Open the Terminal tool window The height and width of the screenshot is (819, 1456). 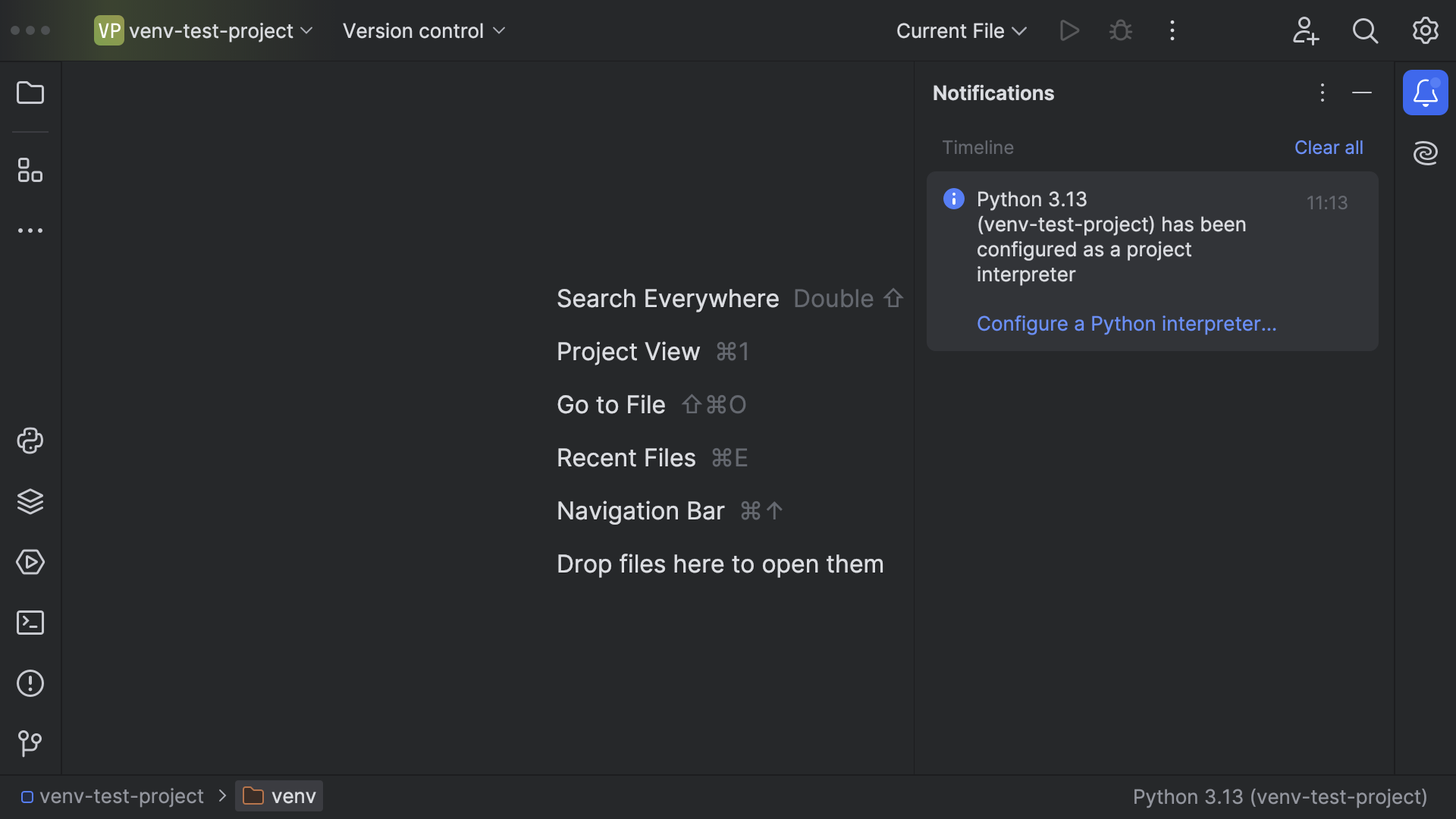30,623
